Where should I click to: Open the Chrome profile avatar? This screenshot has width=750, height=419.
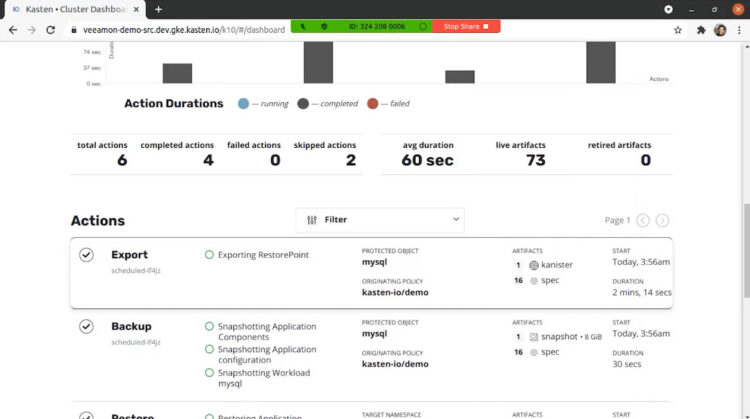click(x=720, y=30)
